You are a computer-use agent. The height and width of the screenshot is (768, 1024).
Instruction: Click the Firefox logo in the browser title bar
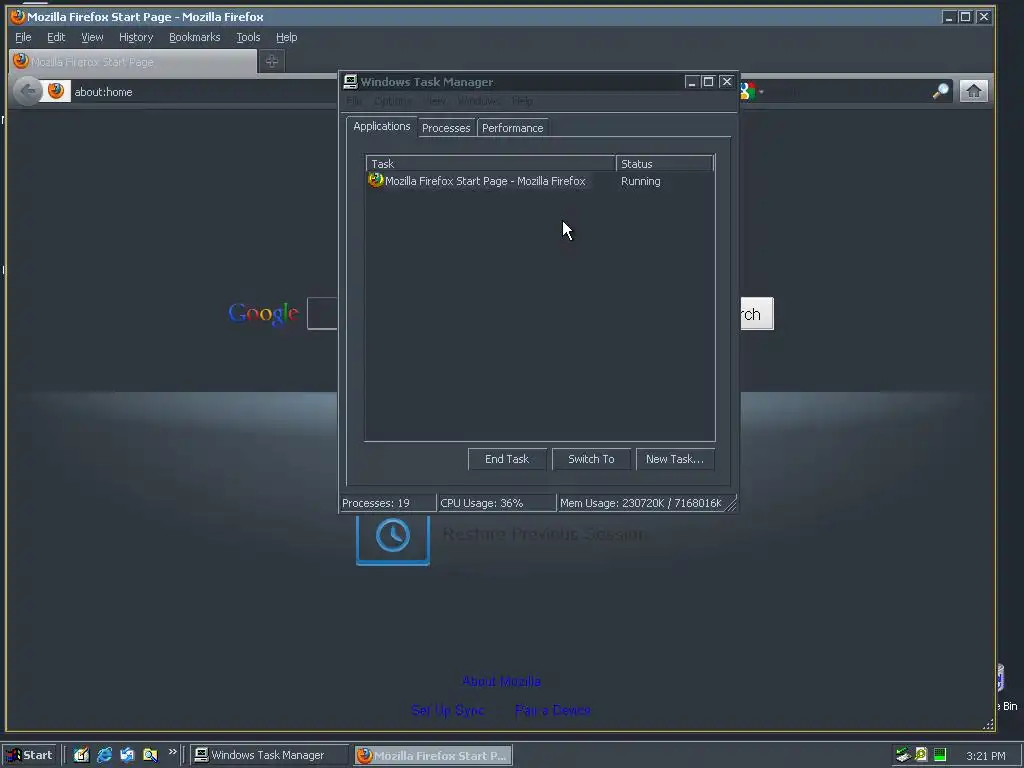(18, 16)
